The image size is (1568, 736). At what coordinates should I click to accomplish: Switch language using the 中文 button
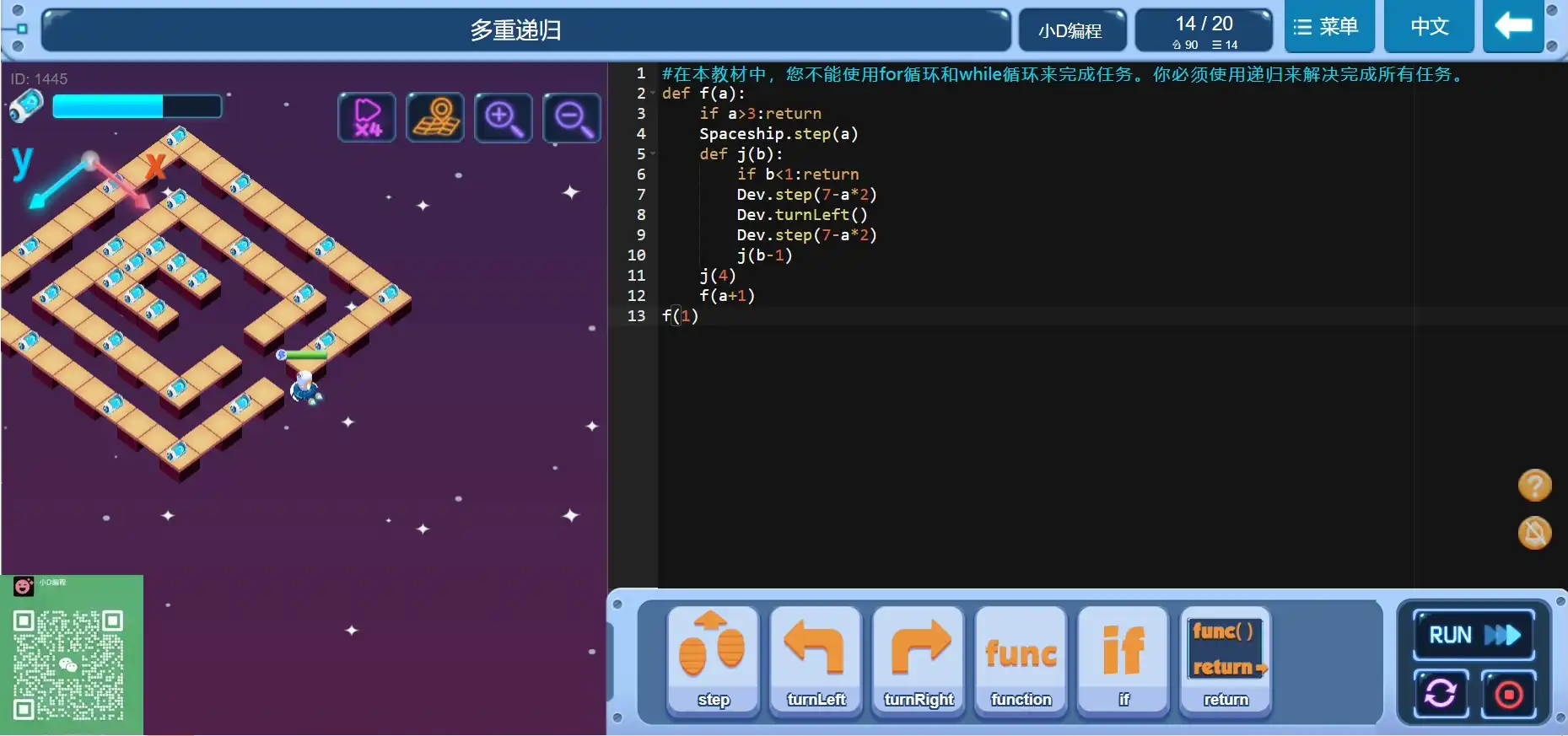[x=1429, y=27]
